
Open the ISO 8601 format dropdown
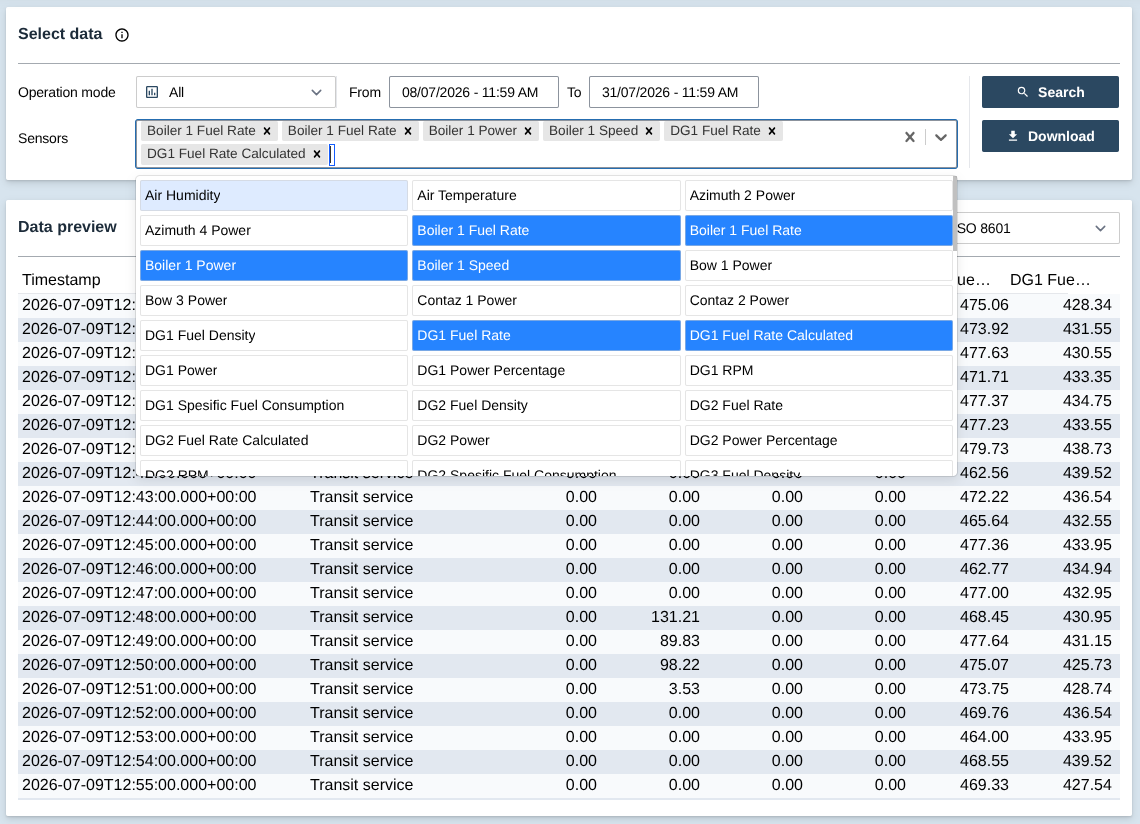tap(1036, 228)
